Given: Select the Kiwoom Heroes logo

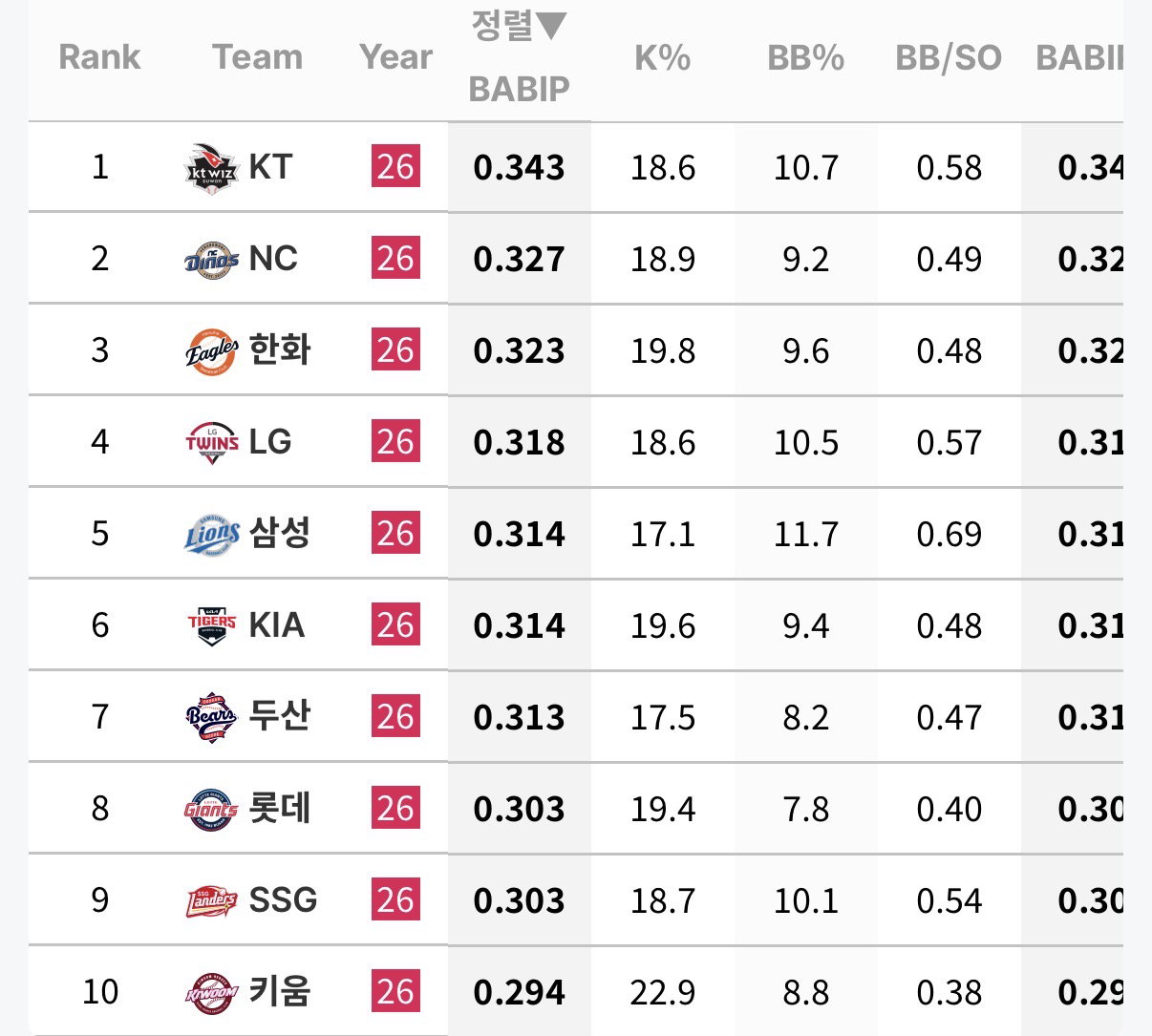Looking at the screenshot, I should pos(211,992).
